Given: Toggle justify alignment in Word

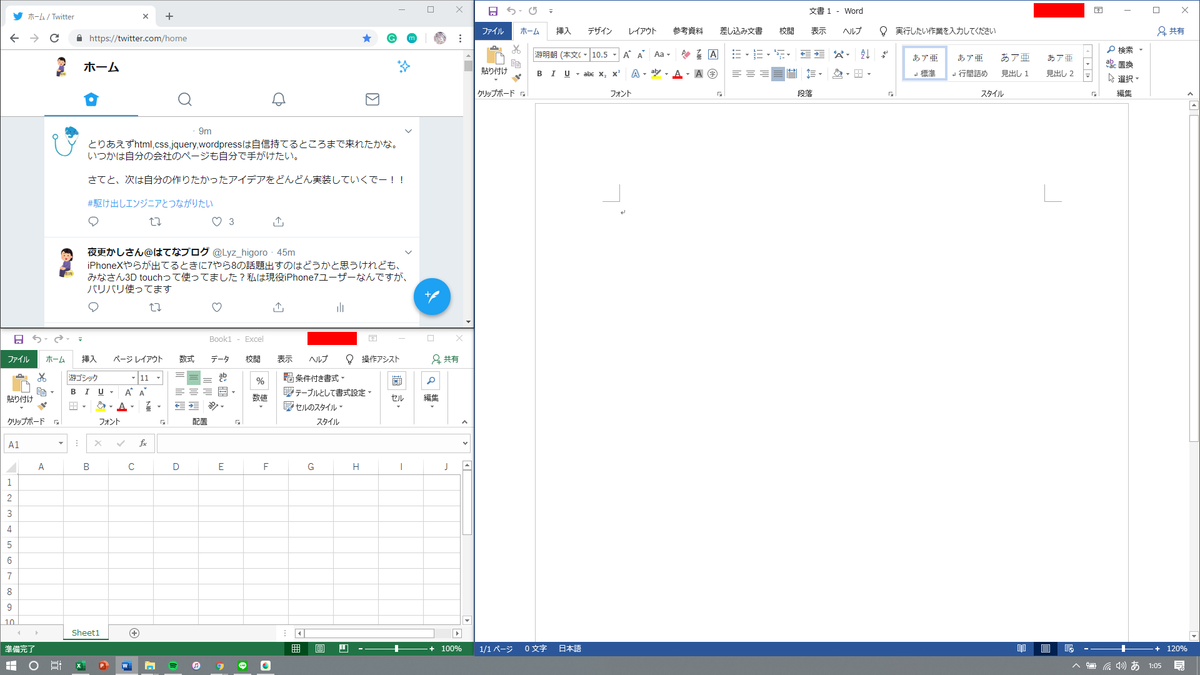Looking at the screenshot, I should click(x=778, y=74).
